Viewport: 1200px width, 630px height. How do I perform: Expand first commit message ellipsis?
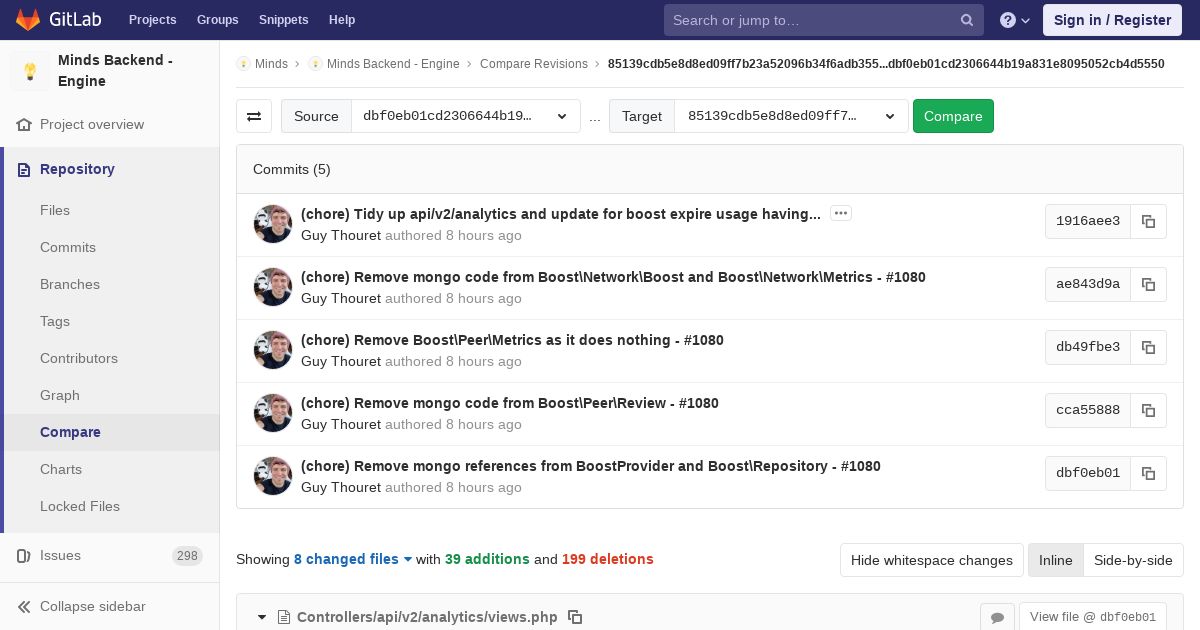point(841,213)
